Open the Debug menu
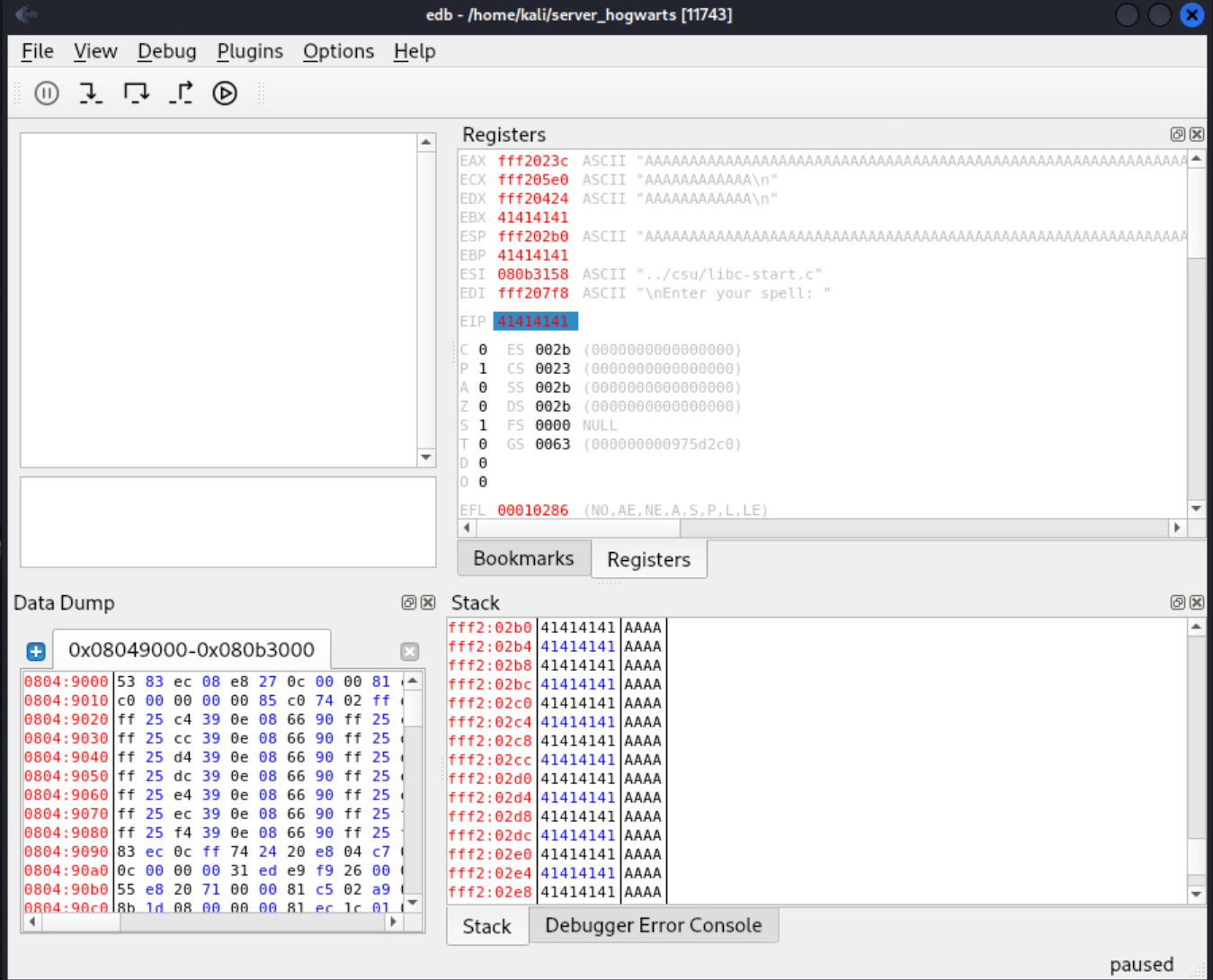Screen dimensions: 1213x980 click(x=166, y=51)
